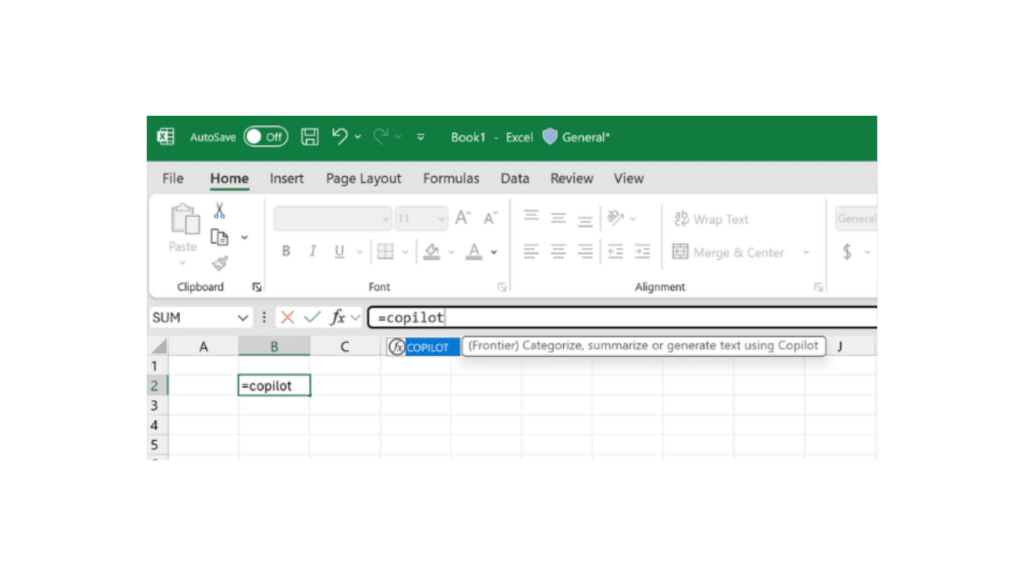Toggle Wrap Text
Viewport: 1024px width, 576px height.
coord(711,219)
